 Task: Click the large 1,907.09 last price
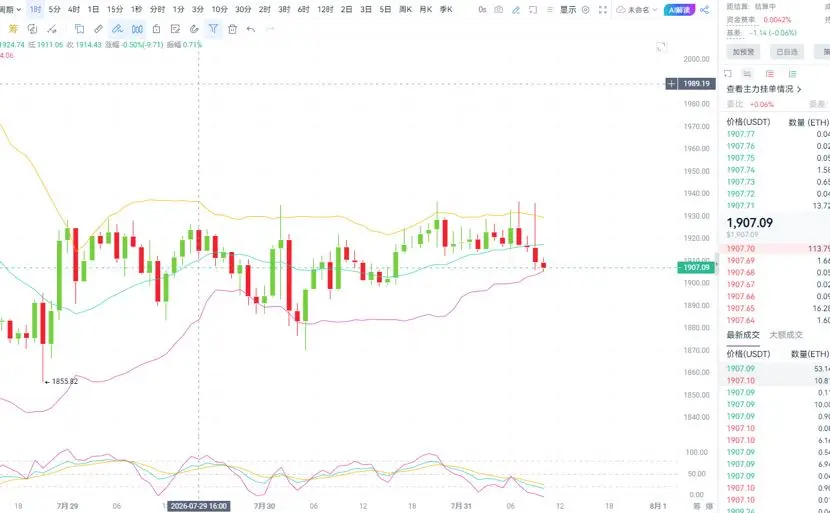[x=750, y=223]
